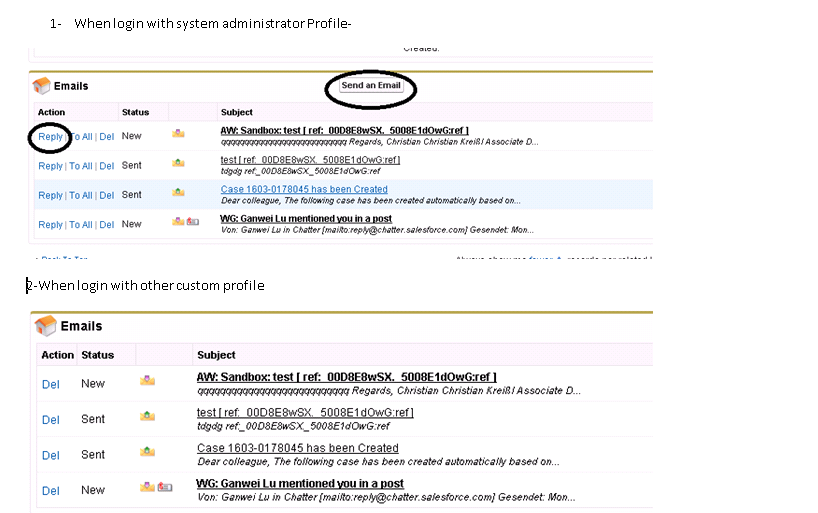Click Reply on the 'test [ ref:' Sent email

tap(50, 166)
